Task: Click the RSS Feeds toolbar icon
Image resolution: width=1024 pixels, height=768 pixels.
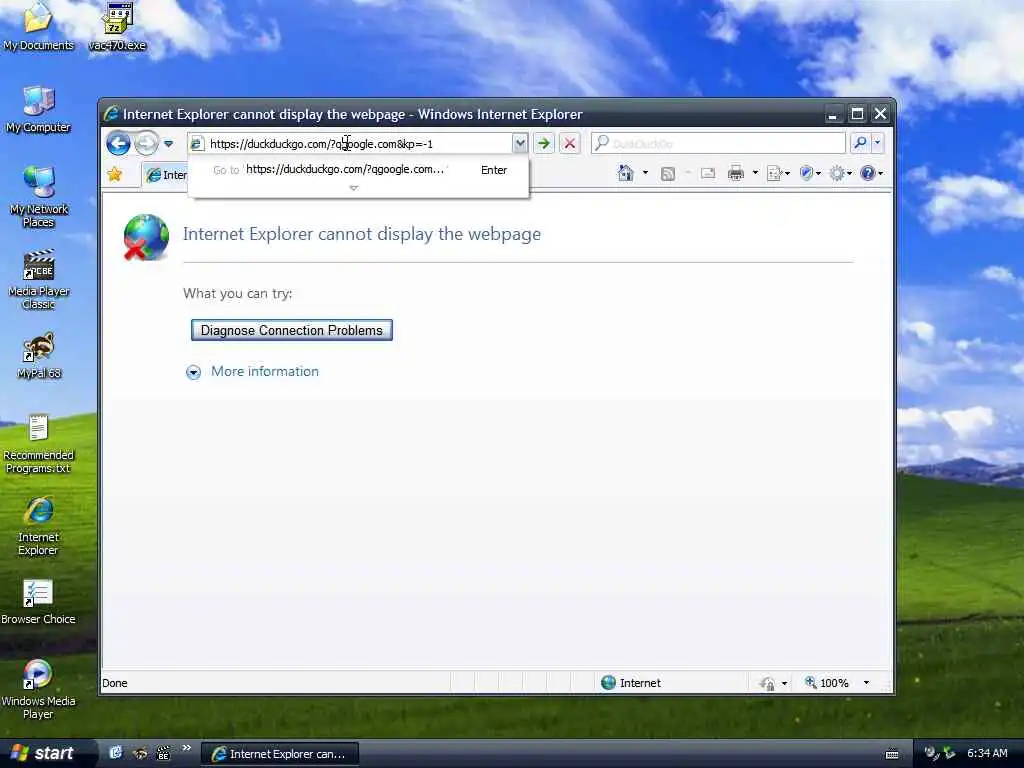Action: [x=667, y=173]
